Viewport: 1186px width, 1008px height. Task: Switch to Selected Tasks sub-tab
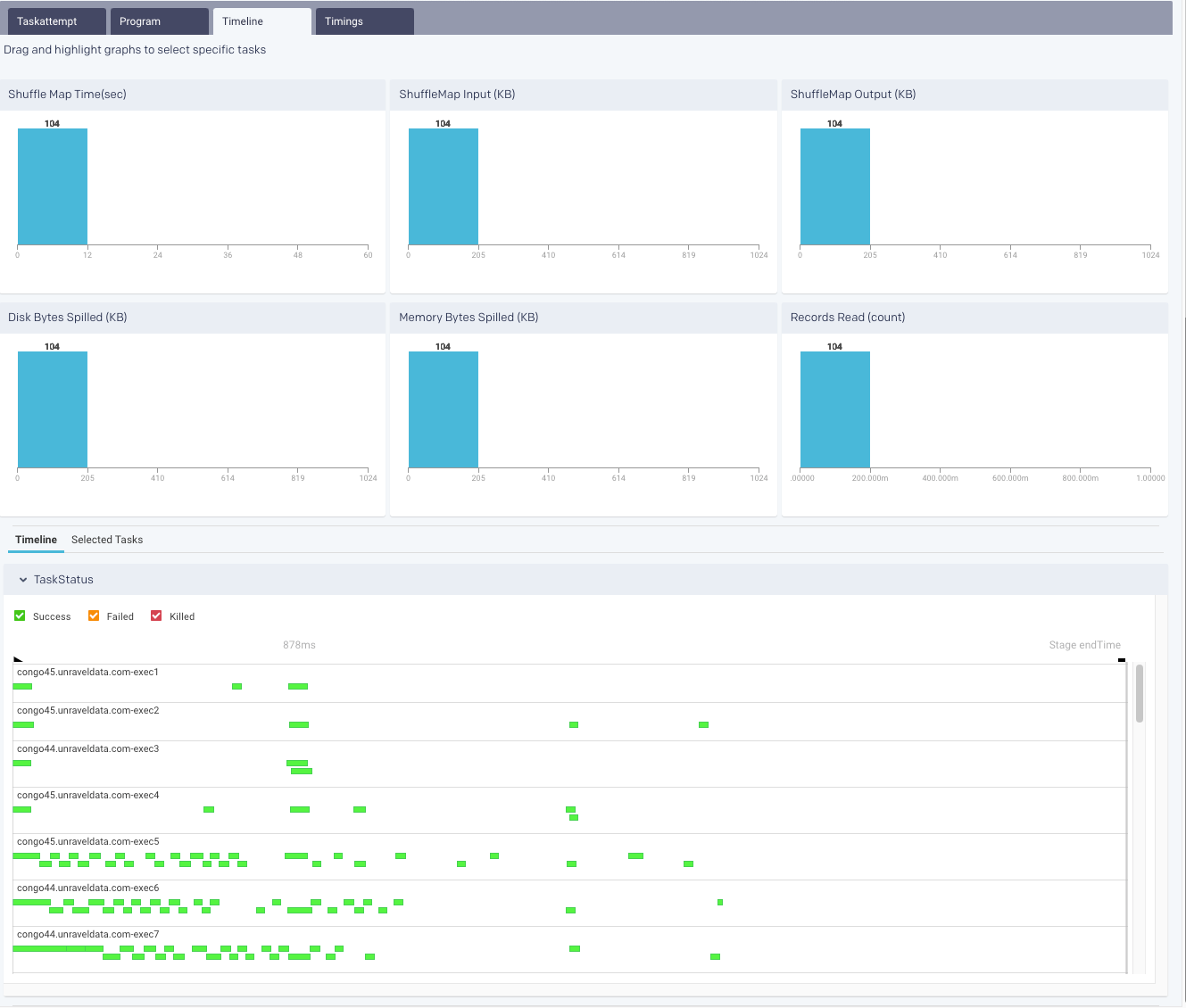(107, 540)
